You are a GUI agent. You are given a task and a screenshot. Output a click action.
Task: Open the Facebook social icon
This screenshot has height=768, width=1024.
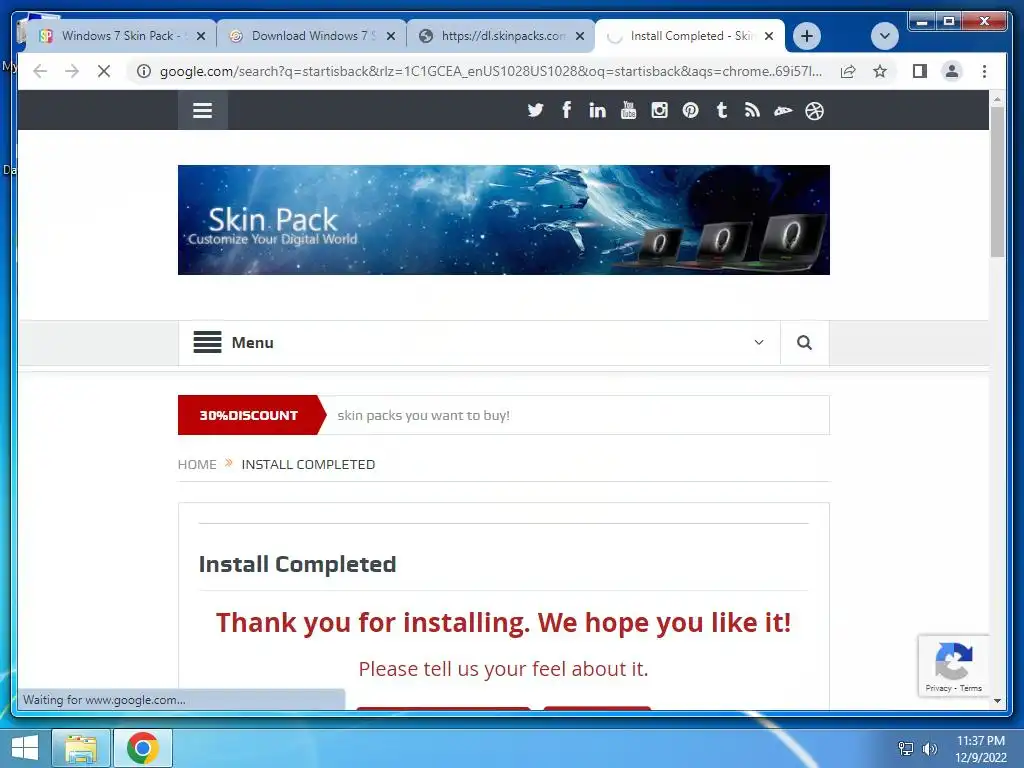[x=566, y=110]
